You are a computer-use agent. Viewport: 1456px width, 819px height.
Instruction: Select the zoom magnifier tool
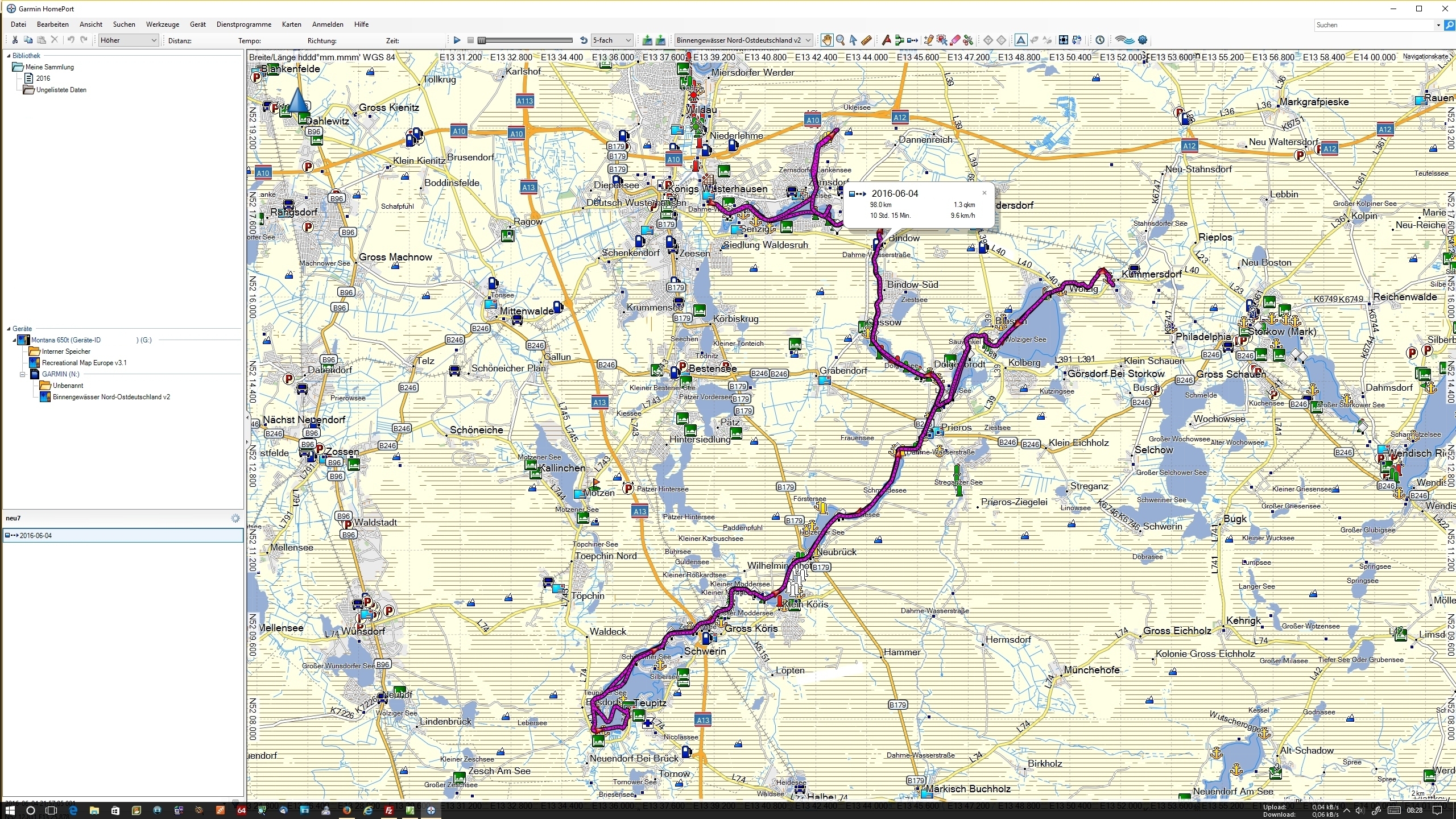tap(840, 40)
